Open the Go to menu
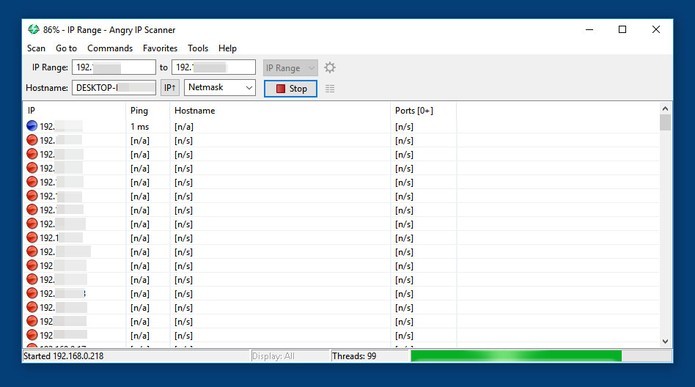 [x=66, y=48]
